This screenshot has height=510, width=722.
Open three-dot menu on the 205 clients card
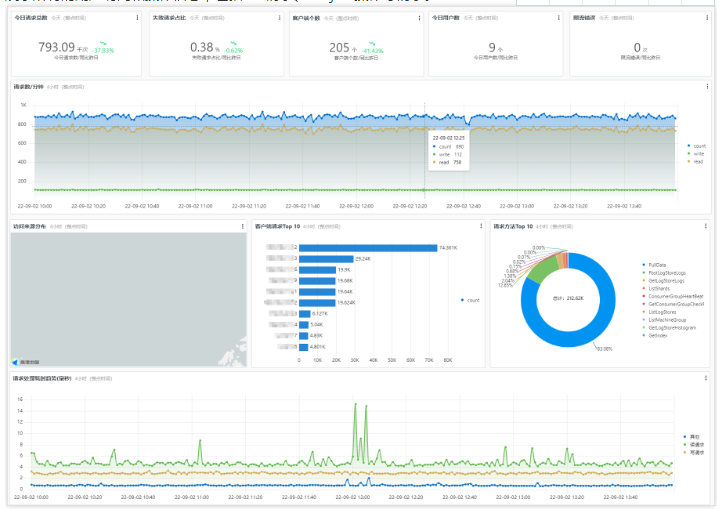[419, 18]
